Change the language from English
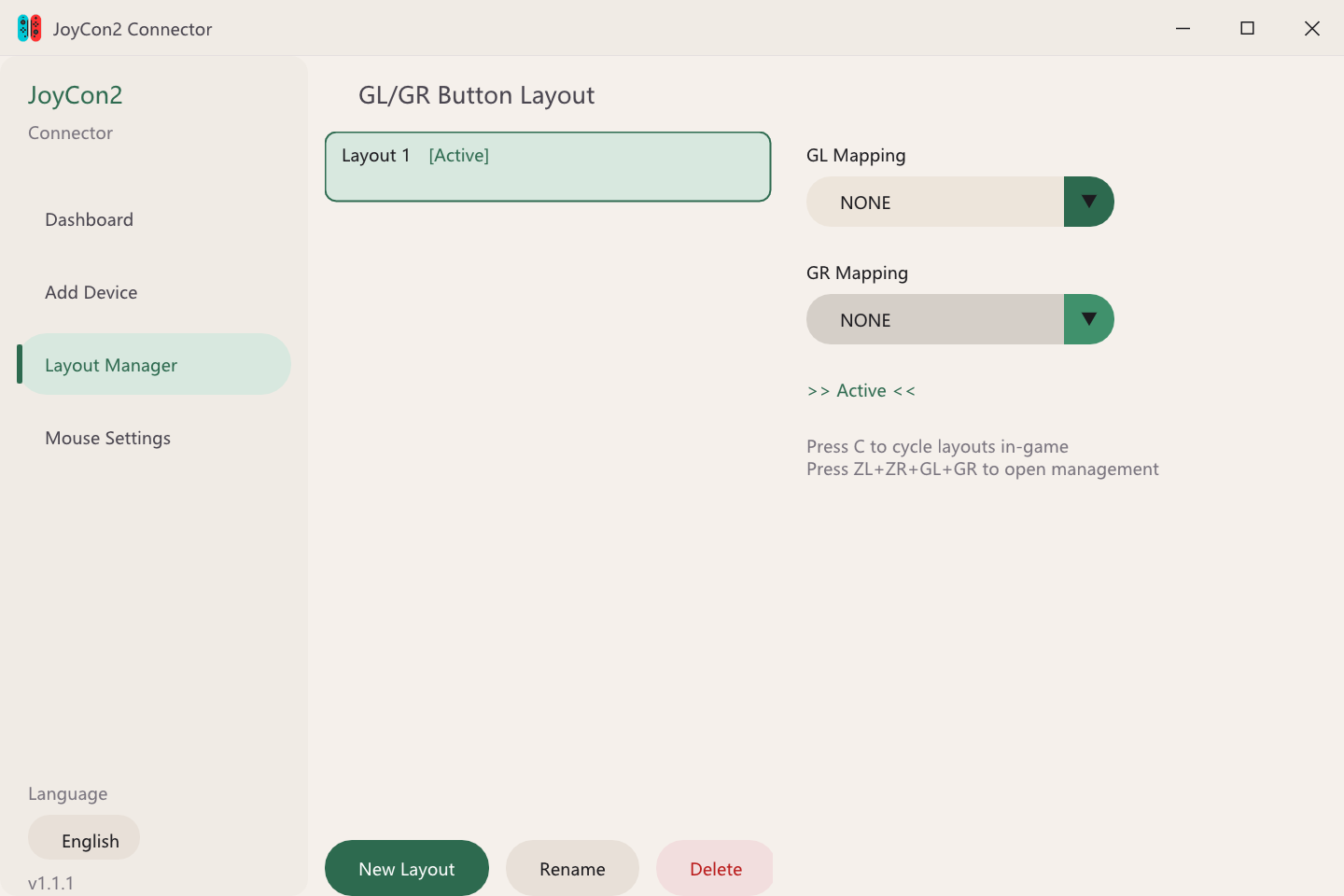1344x896 pixels. 84,838
